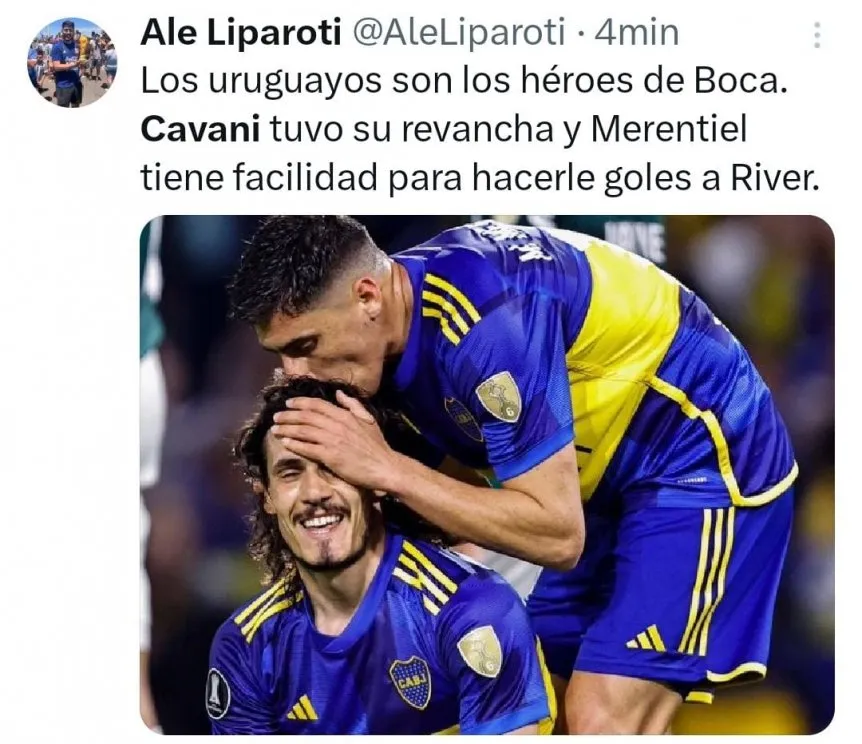
Task: Open the tweet via 4min timestamp
Action: coord(637,32)
